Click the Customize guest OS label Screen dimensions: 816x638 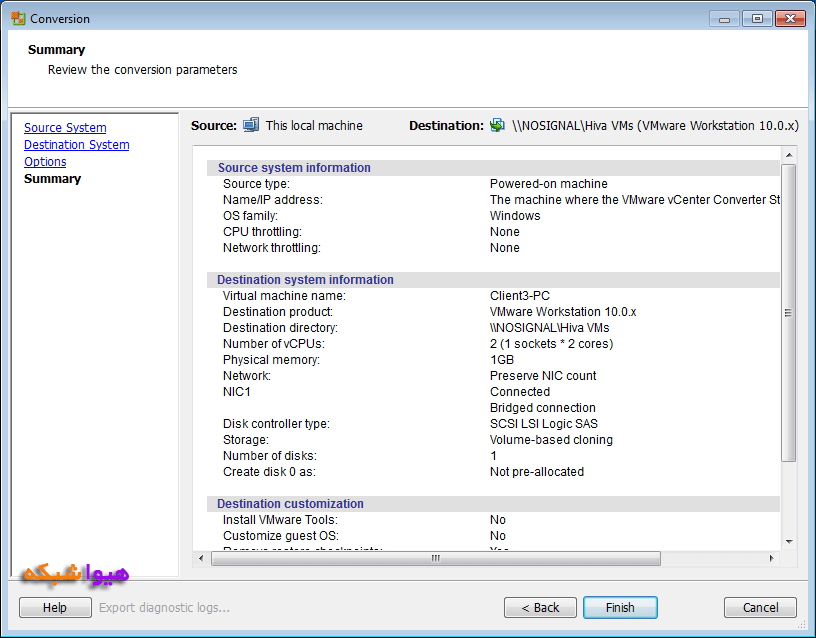click(281, 536)
